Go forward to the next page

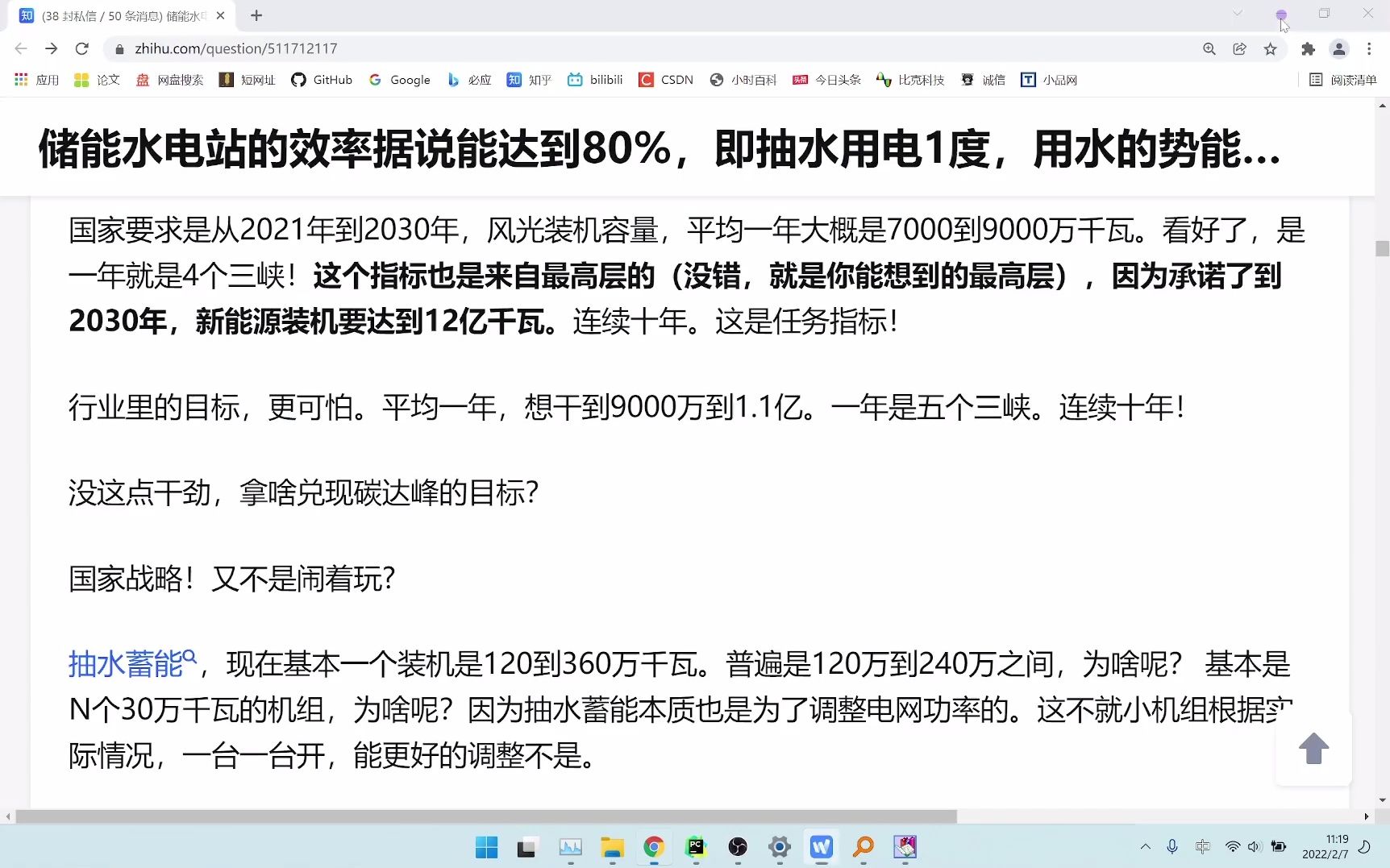pos(52,49)
